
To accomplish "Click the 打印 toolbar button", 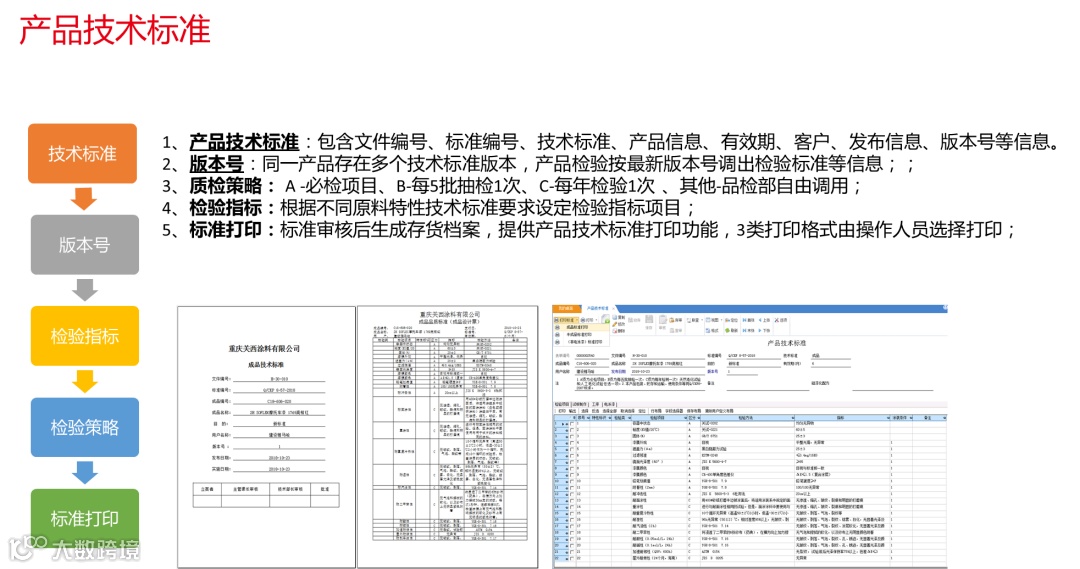I will click(x=589, y=320).
